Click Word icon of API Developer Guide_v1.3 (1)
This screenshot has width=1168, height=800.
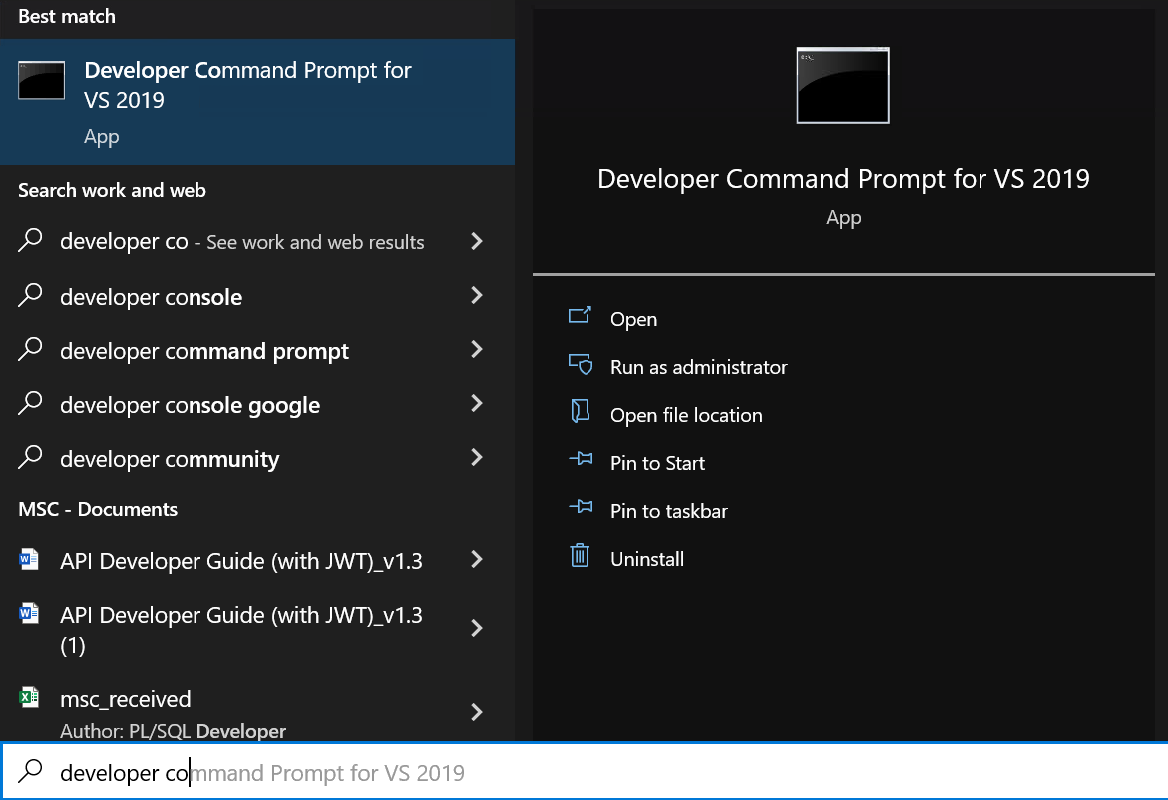click(29, 613)
